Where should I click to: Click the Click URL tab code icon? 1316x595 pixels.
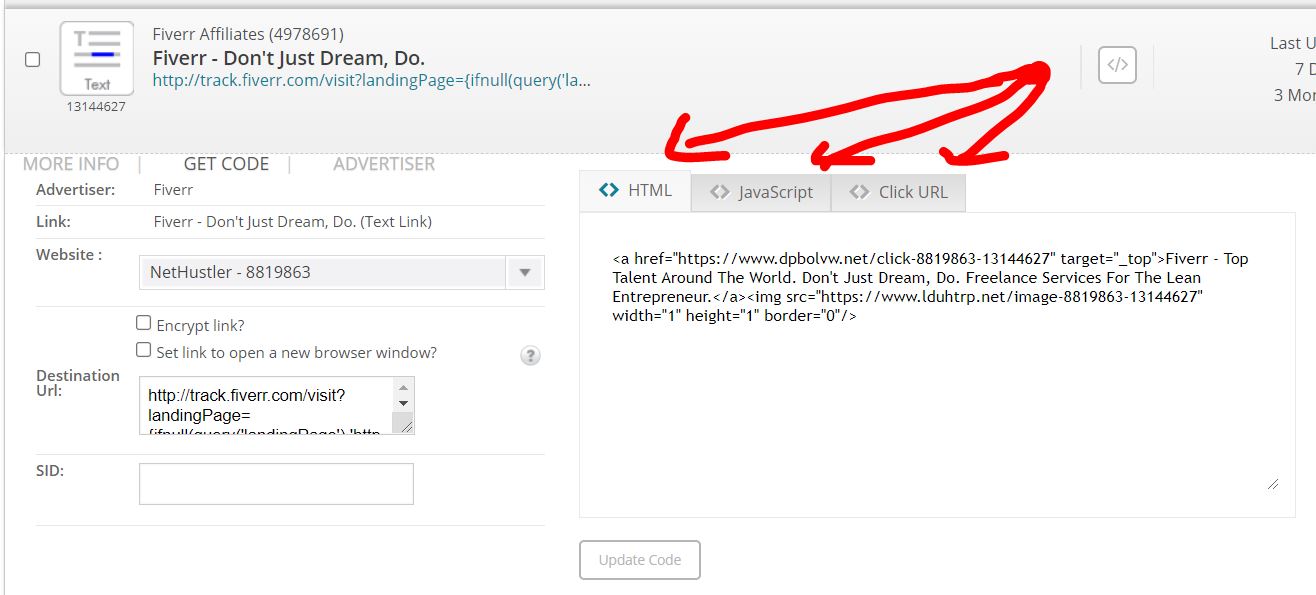859,192
